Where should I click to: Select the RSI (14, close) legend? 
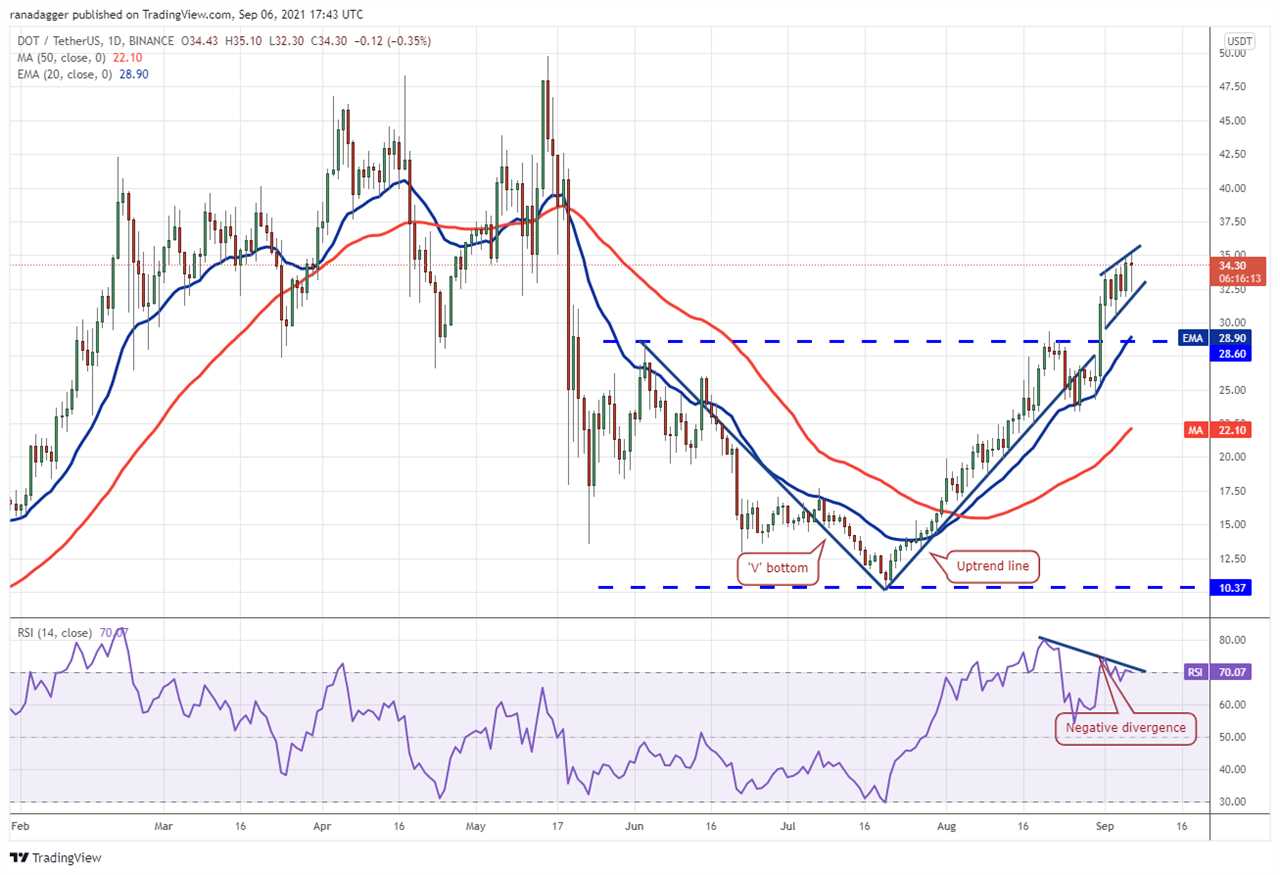(54, 633)
